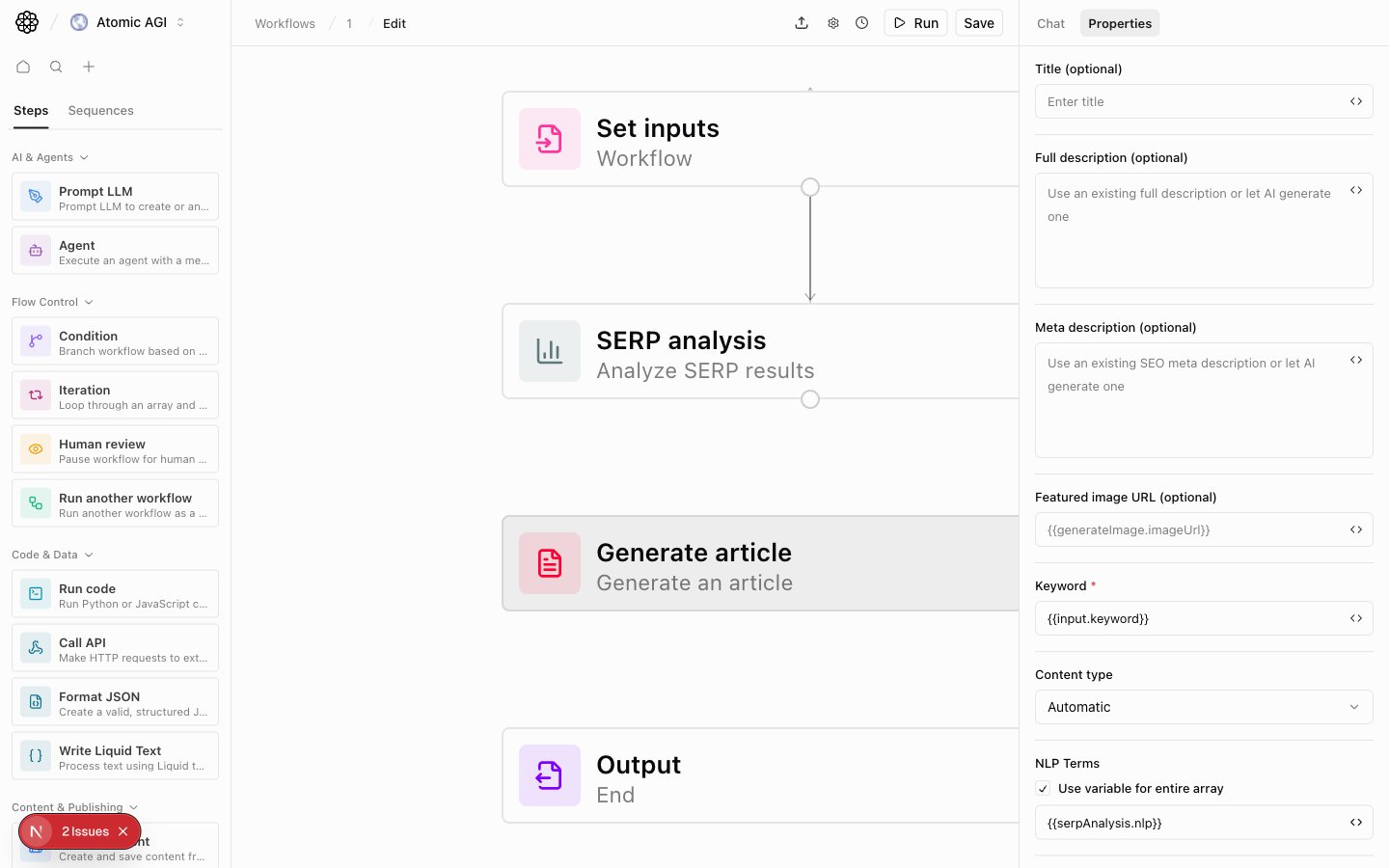
Task: Select the Iteration step icon
Action: (x=36, y=395)
